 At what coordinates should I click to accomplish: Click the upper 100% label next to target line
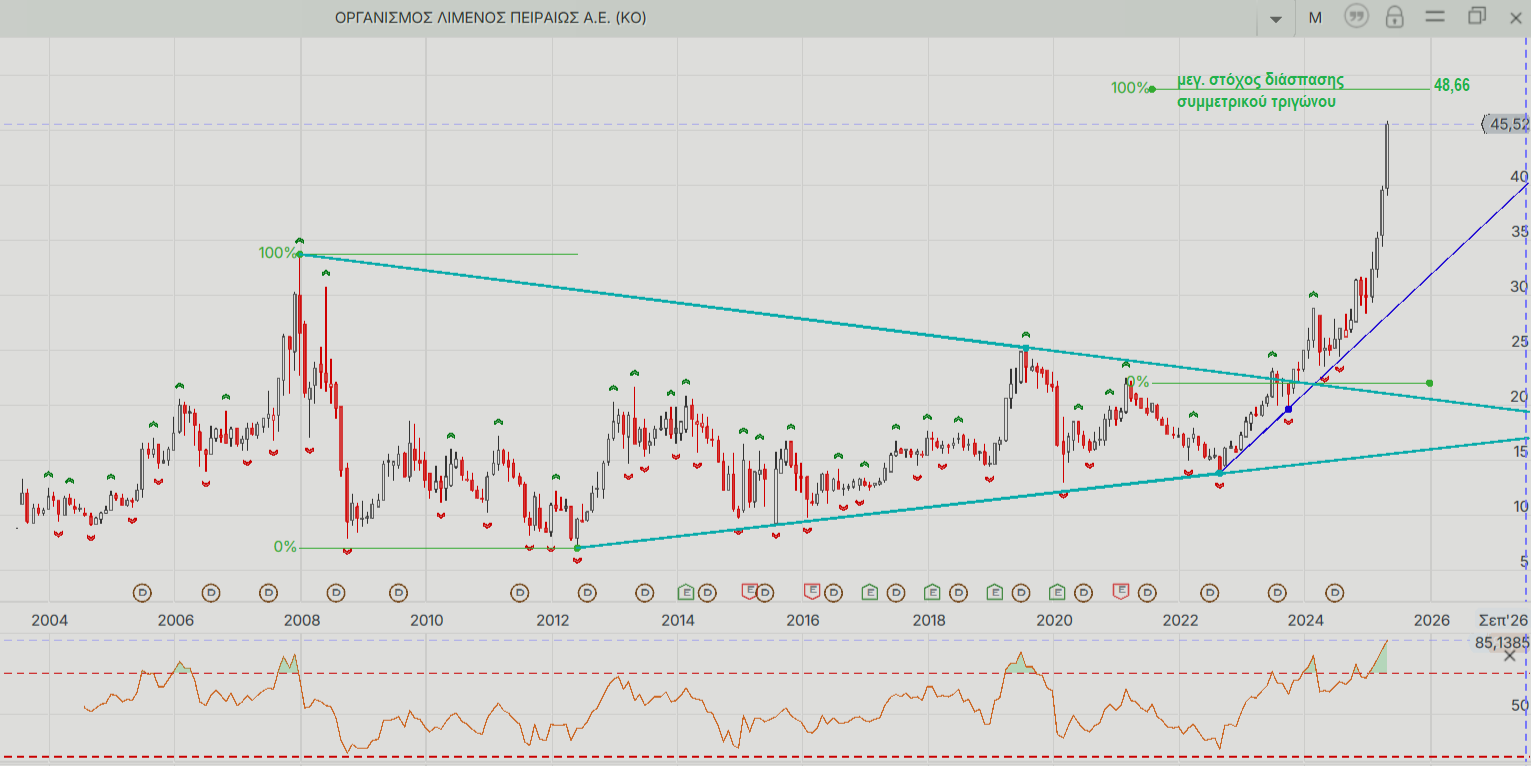(x=1129, y=88)
